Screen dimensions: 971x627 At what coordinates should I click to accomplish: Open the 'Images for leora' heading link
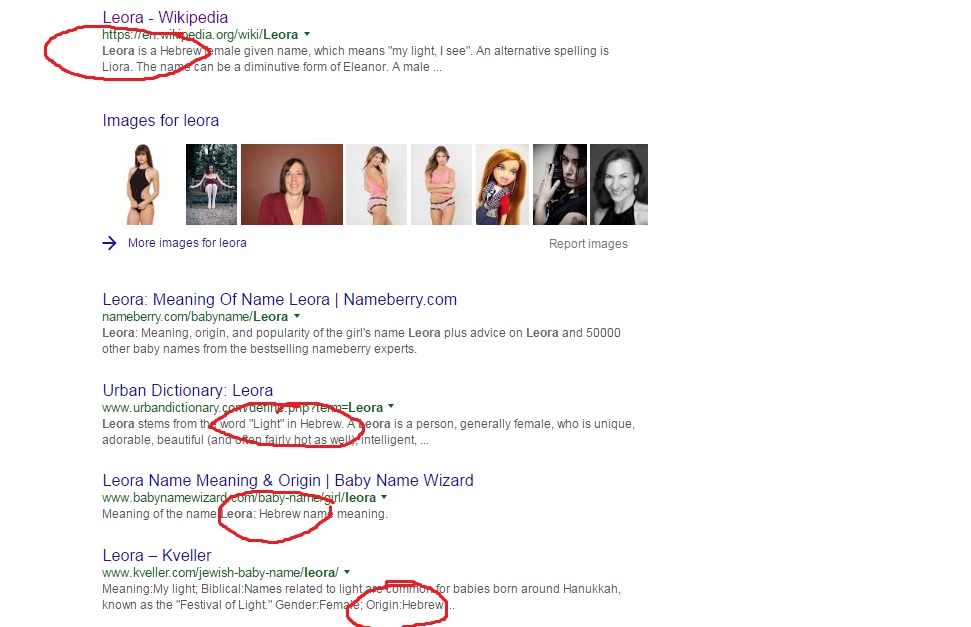(x=160, y=121)
